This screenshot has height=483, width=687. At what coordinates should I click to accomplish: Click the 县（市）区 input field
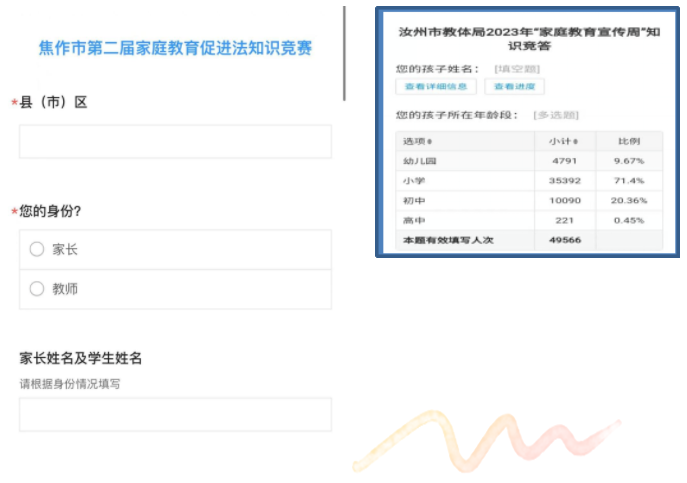click(175, 142)
